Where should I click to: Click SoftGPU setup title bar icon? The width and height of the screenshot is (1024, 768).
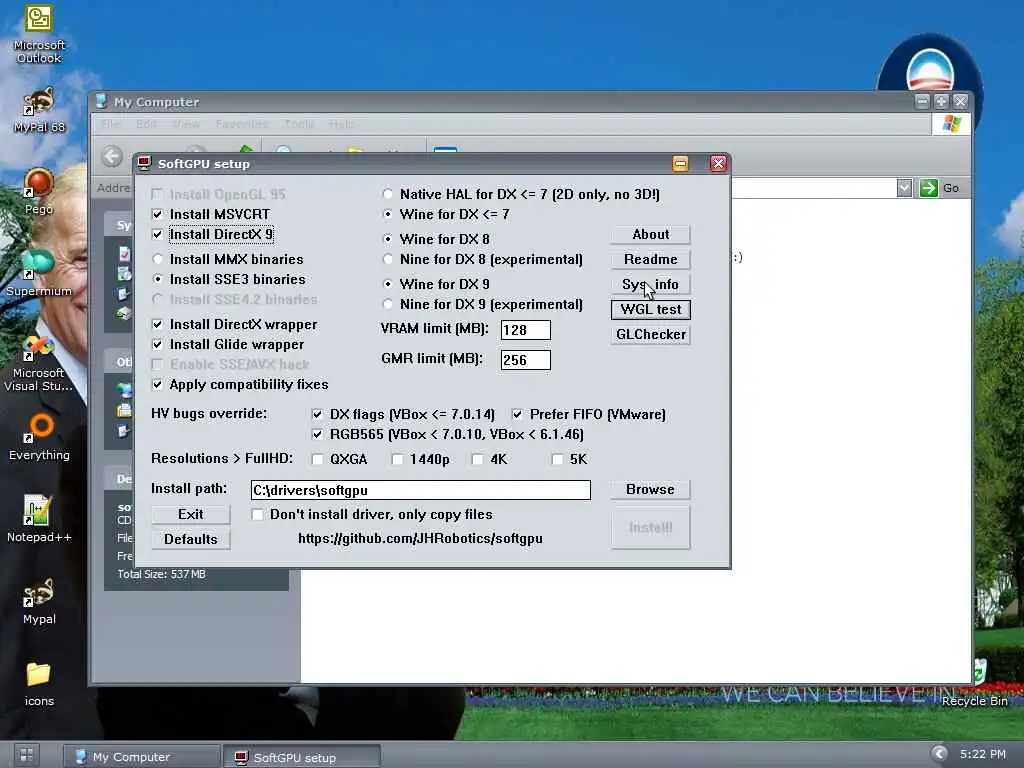click(x=144, y=163)
